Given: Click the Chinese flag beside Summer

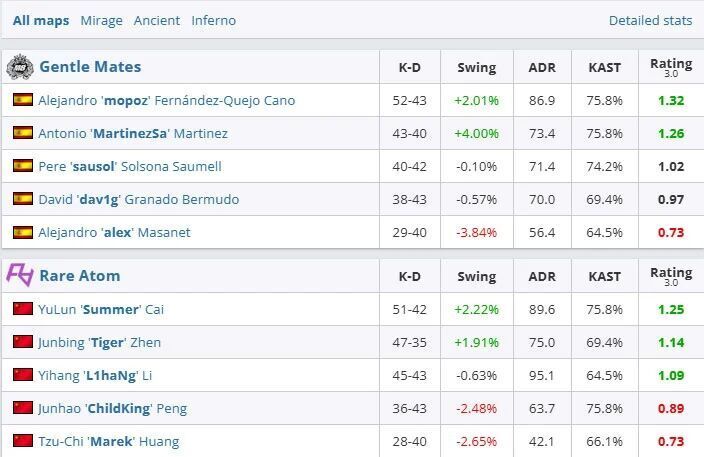Looking at the screenshot, I should tap(22, 309).
